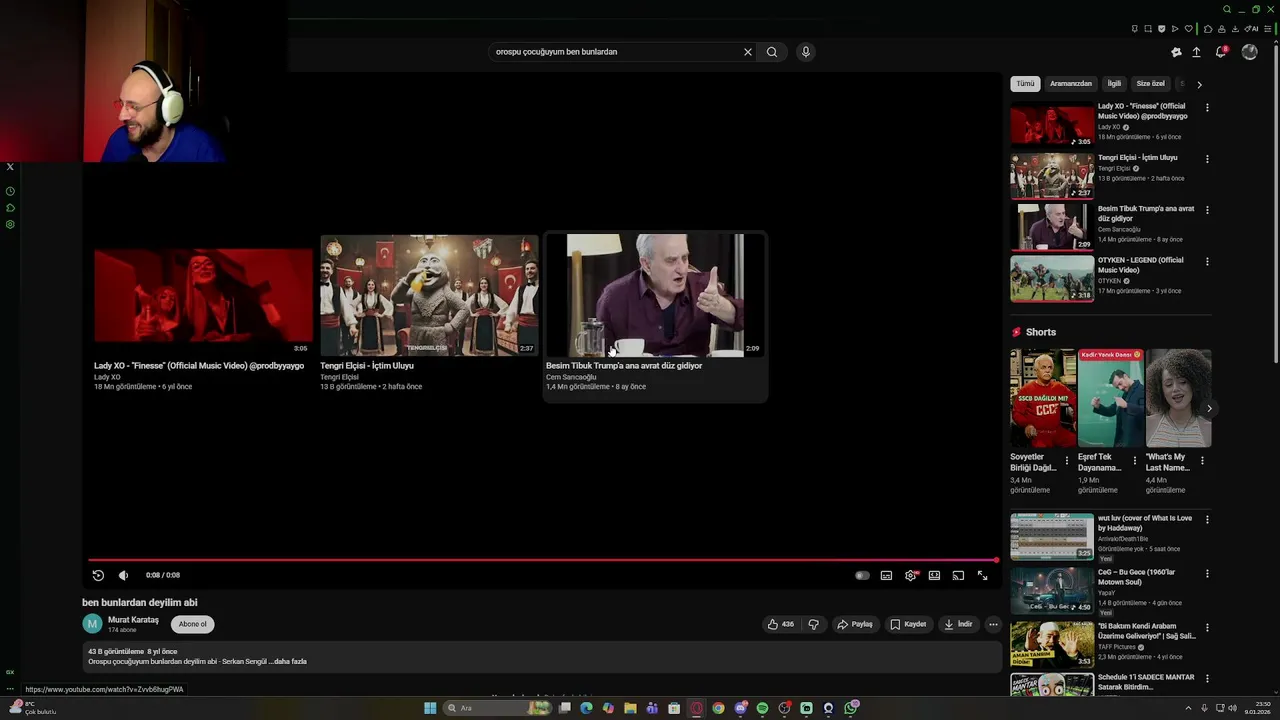
Task: Open the YouTube create/upload arrow icon
Action: [x=1196, y=52]
